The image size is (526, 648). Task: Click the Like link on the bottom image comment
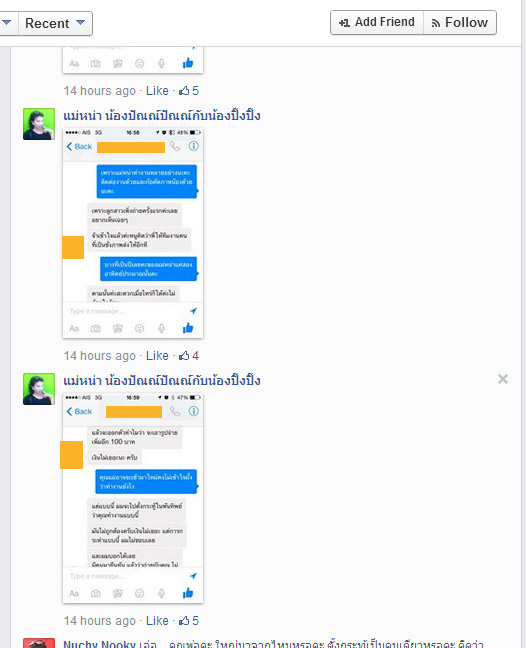pyautogui.click(x=157, y=620)
